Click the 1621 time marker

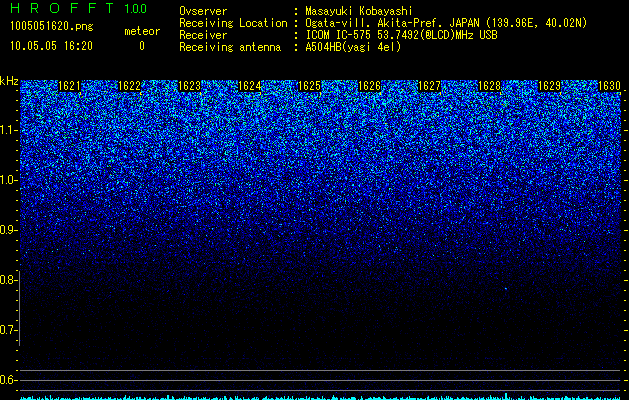[69, 86]
